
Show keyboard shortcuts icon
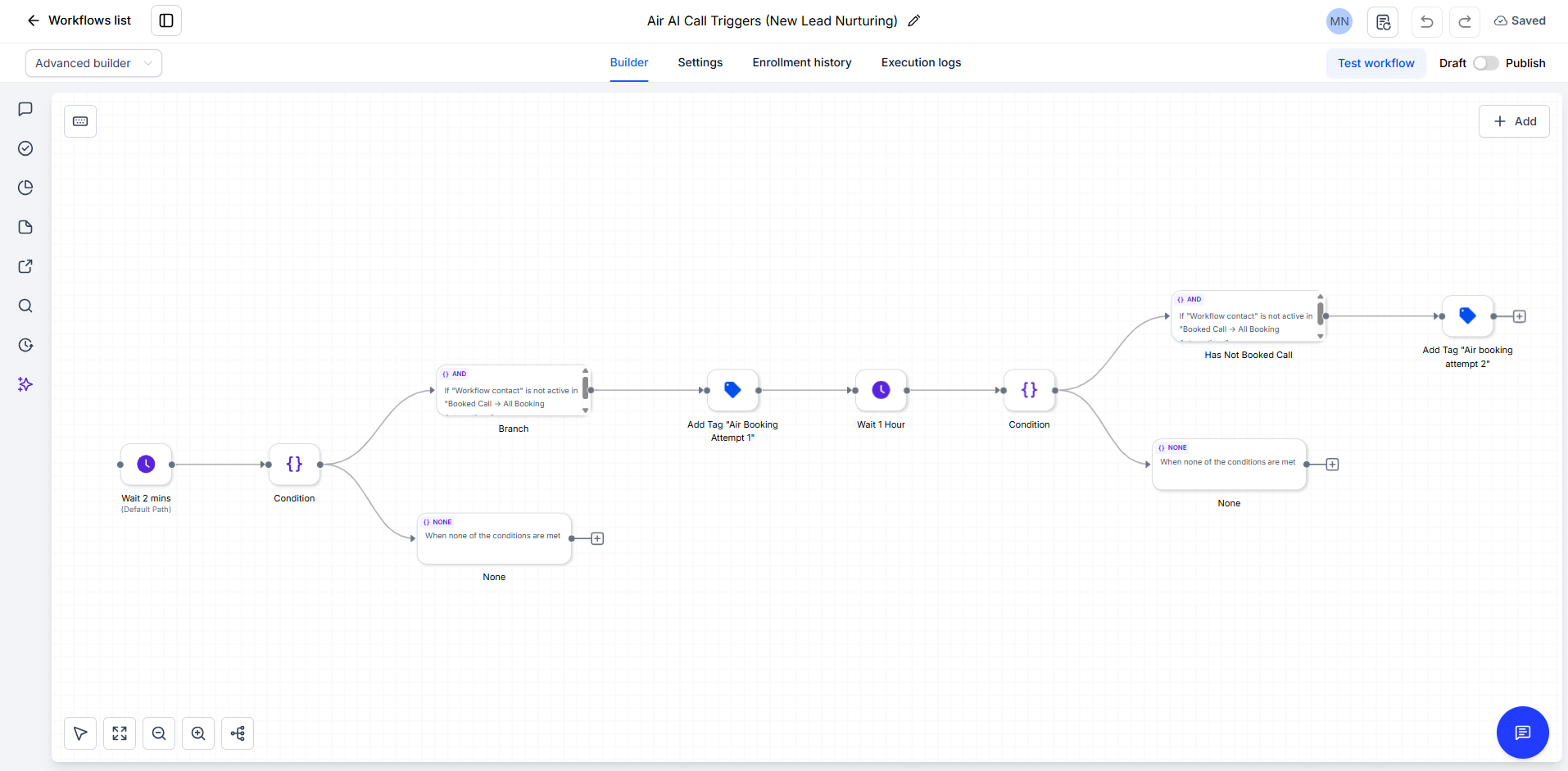(x=80, y=121)
